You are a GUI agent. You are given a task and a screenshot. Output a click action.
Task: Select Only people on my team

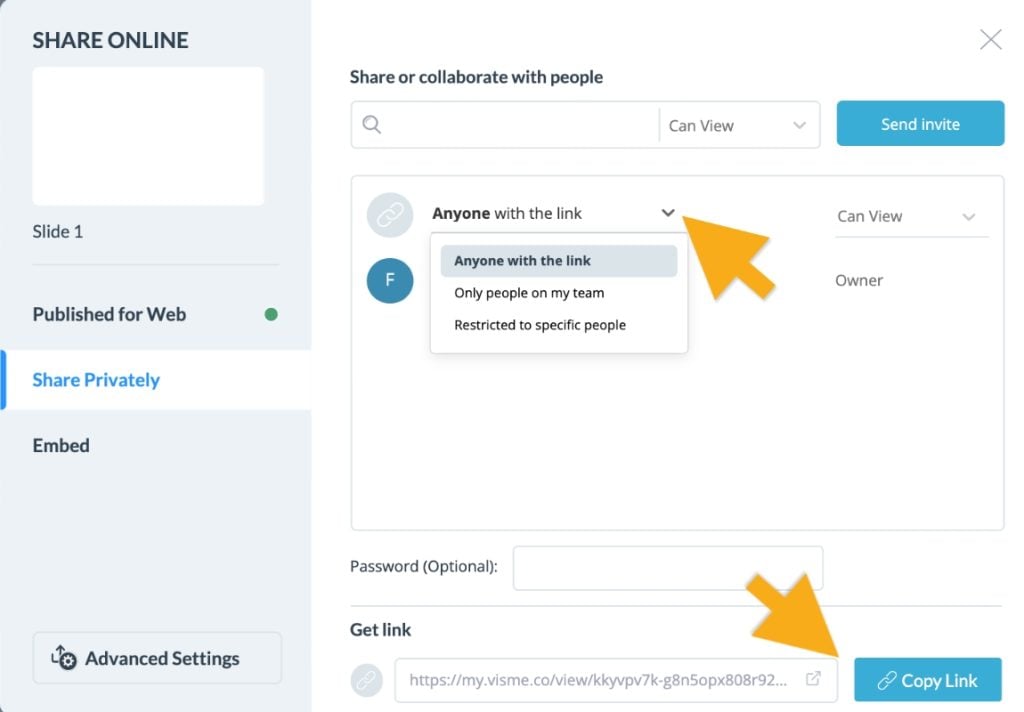coord(528,292)
